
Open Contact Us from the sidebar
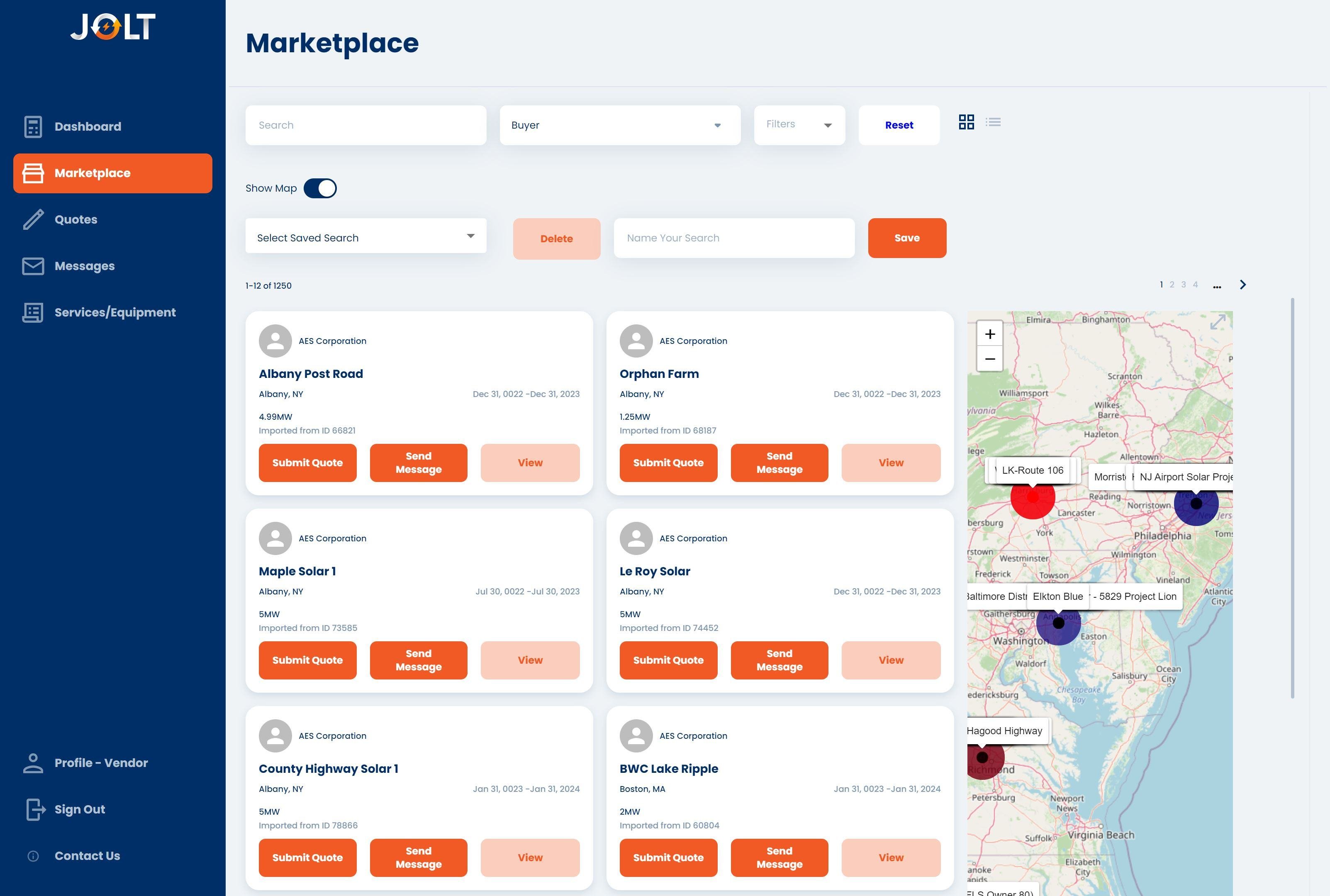tap(87, 855)
